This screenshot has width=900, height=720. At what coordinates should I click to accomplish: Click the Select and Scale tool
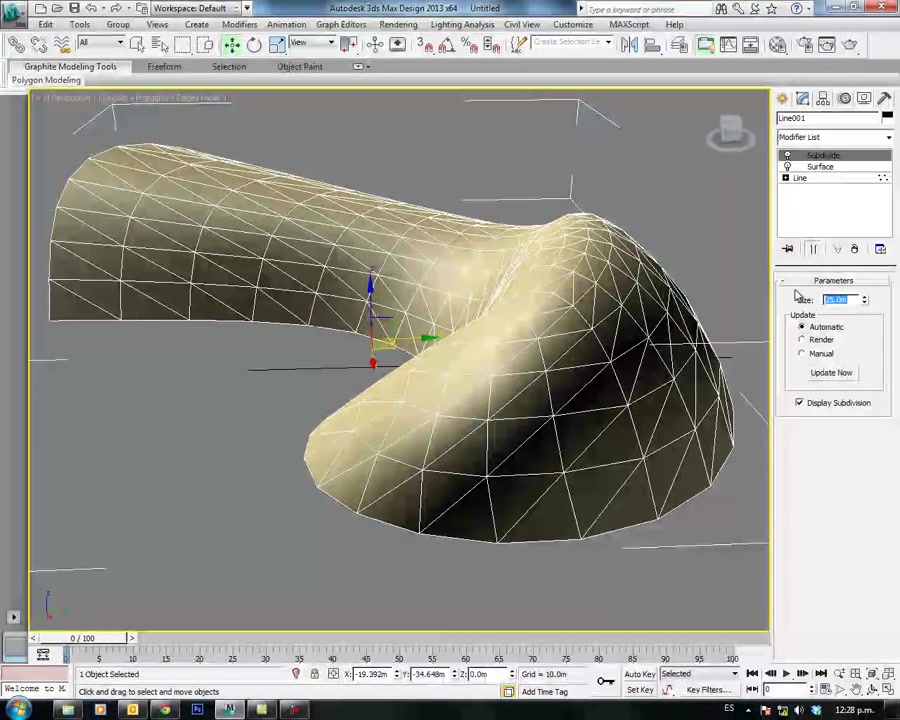point(276,44)
